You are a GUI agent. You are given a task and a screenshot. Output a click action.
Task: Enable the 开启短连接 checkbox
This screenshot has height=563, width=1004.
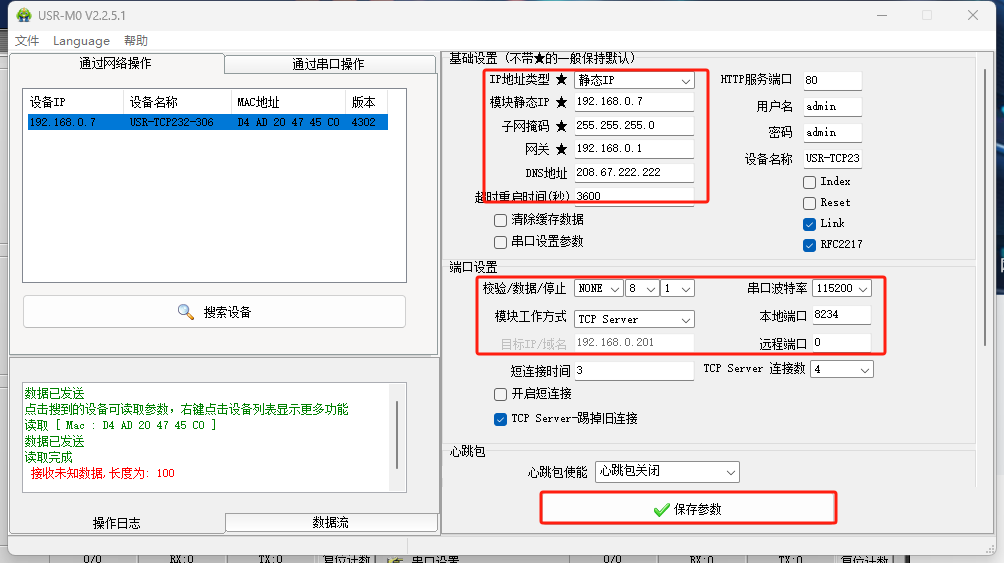tap(500, 394)
